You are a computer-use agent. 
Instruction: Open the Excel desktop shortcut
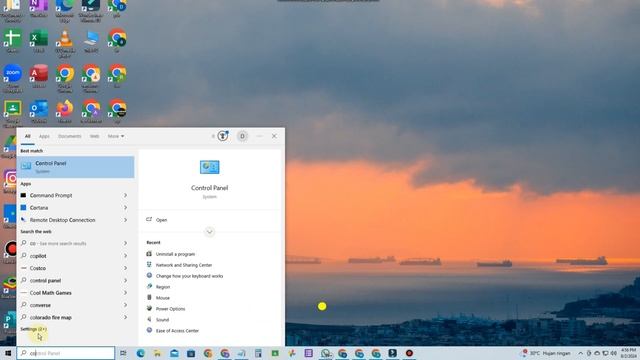point(39,41)
